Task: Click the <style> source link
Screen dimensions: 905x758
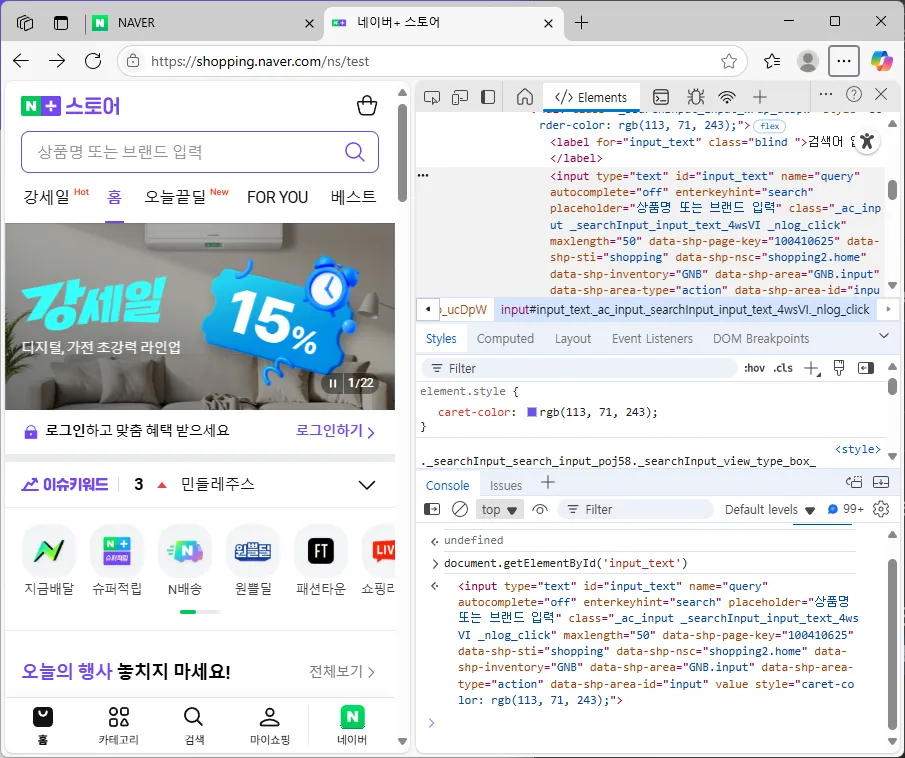Action: coord(858,449)
